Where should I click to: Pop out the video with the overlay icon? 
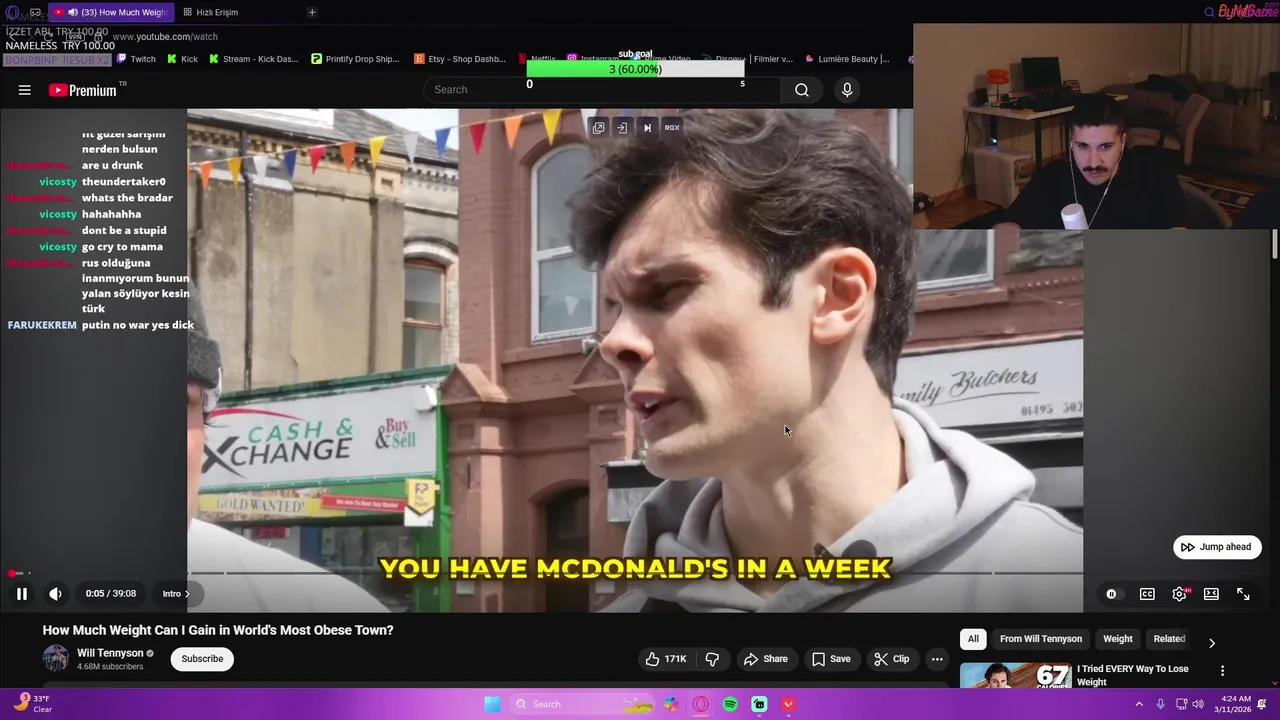pos(598,127)
